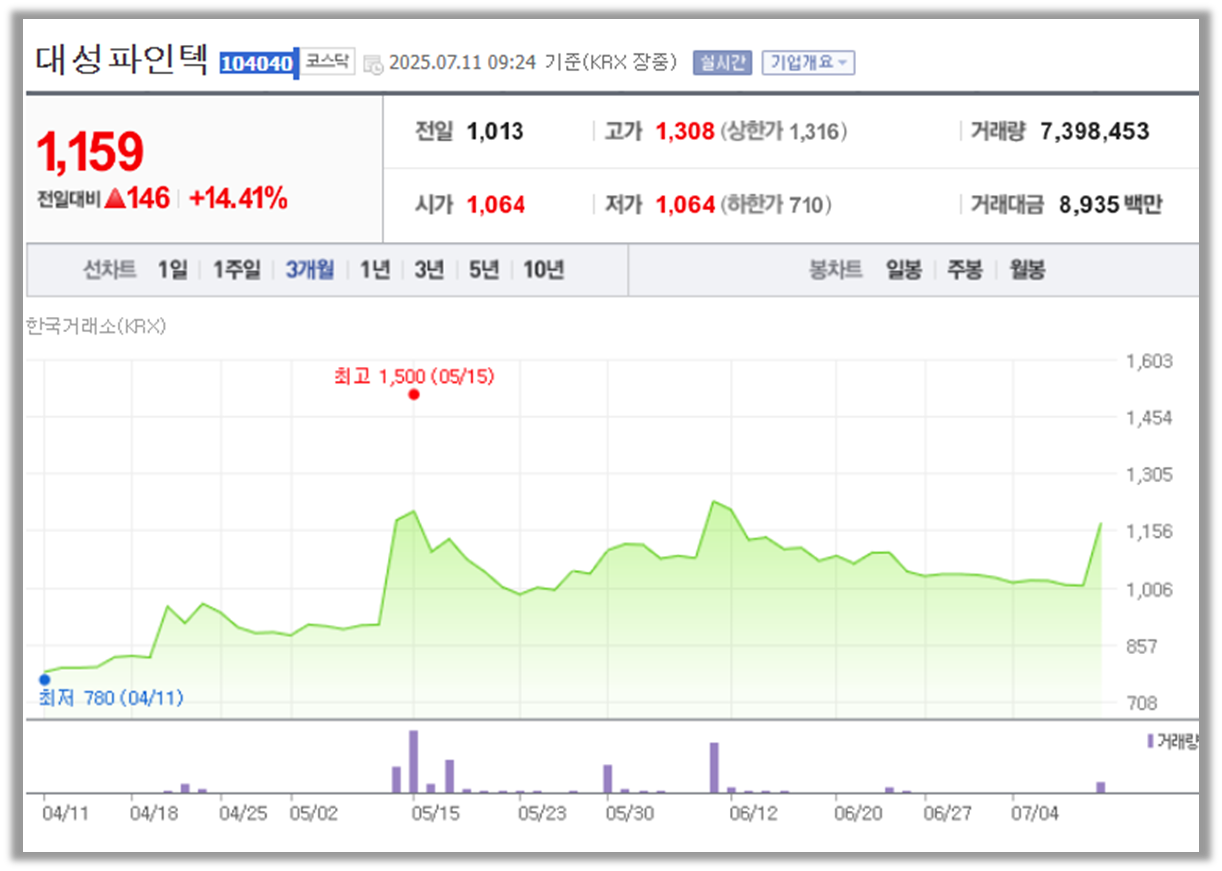Click the 최고 1,500 (05/15) annotation text
Viewport: 1222px width, 871px height.
click(x=414, y=377)
